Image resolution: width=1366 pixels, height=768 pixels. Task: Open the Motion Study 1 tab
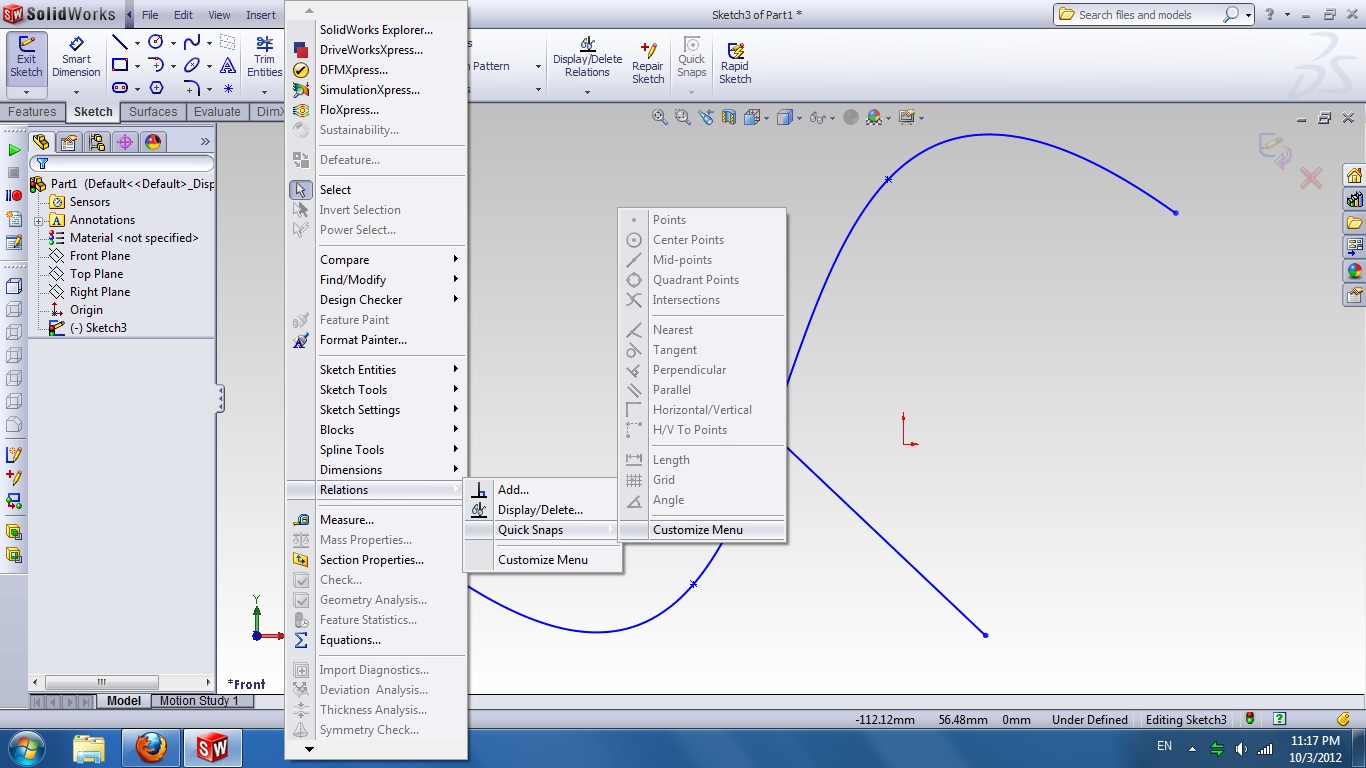point(199,701)
